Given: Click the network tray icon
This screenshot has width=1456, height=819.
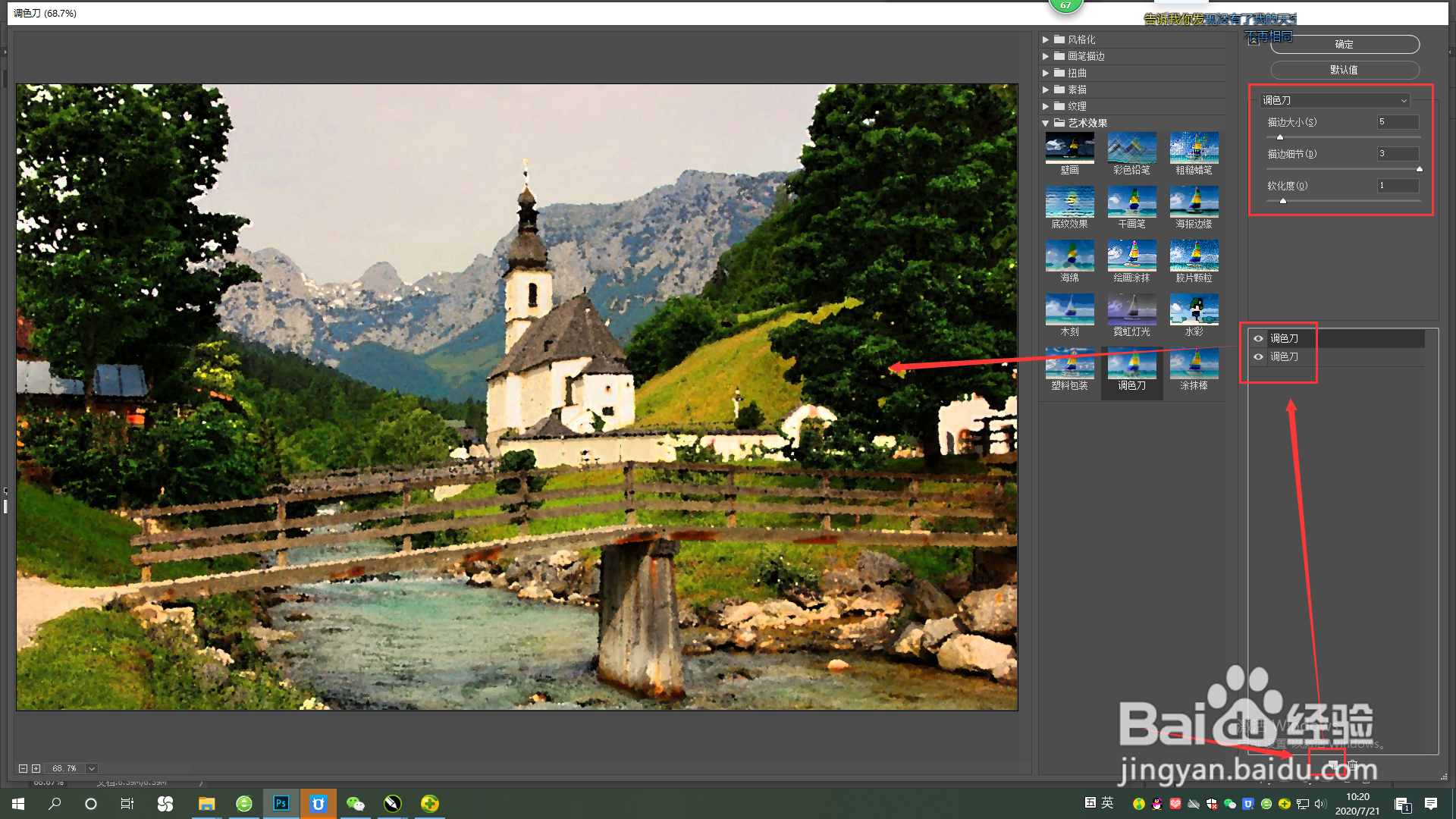Looking at the screenshot, I should (1303, 804).
